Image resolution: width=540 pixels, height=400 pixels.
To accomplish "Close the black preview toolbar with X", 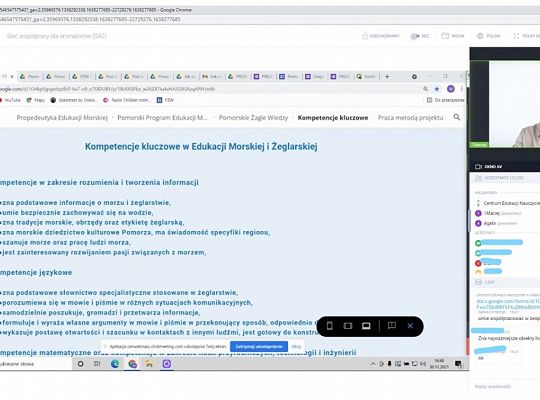I will [x=410, y=326].
